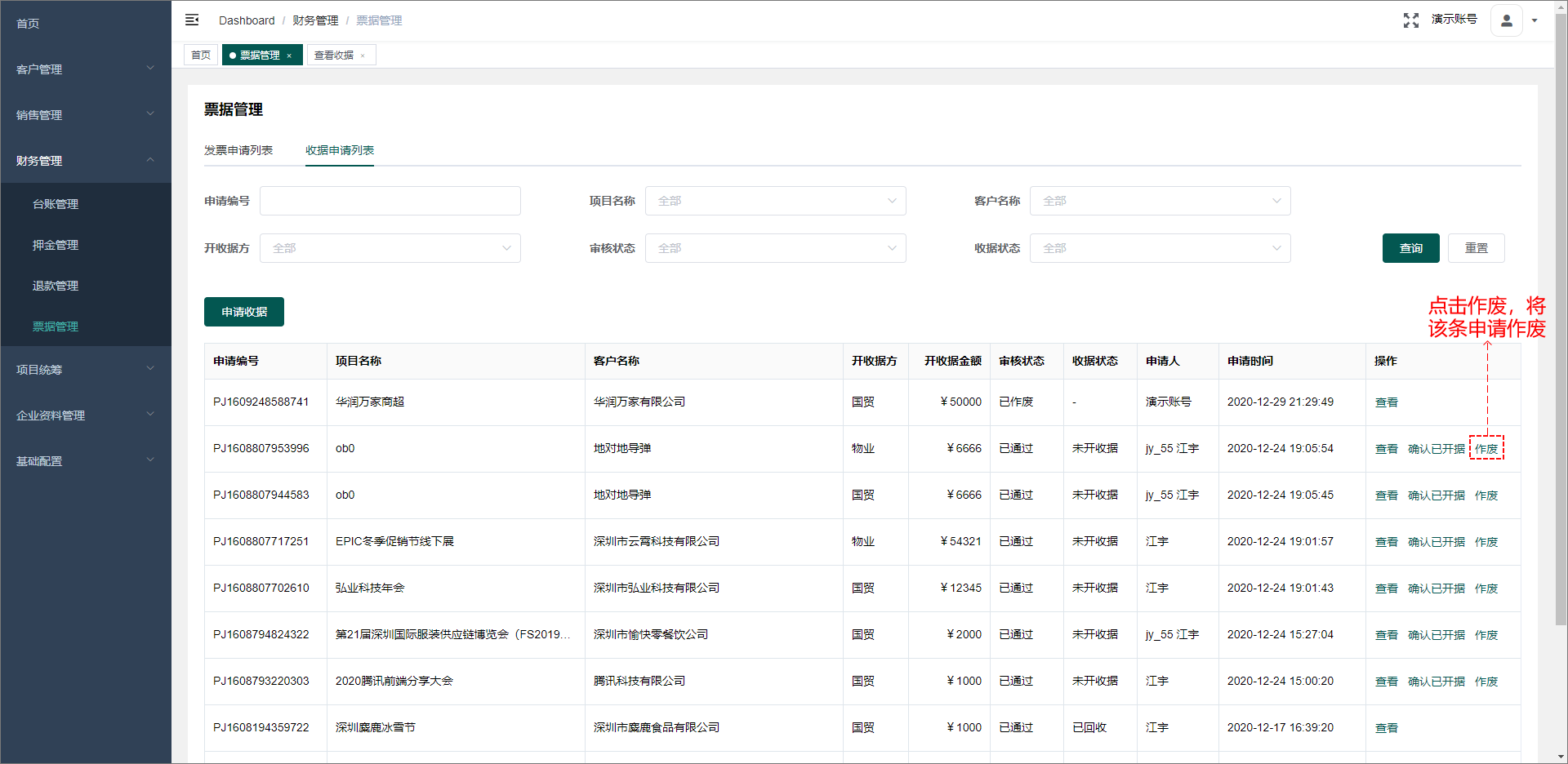This screenshot has height=764, width=1568.
Task: Click 作废 for 2020腾讯前端分享大会
Action: pos(1486,682)
